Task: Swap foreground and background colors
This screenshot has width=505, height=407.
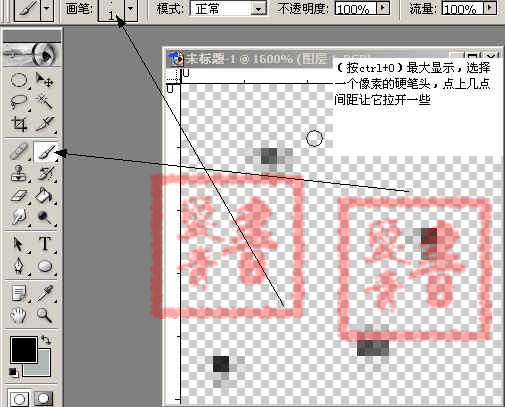Action: tap(46, 340)
